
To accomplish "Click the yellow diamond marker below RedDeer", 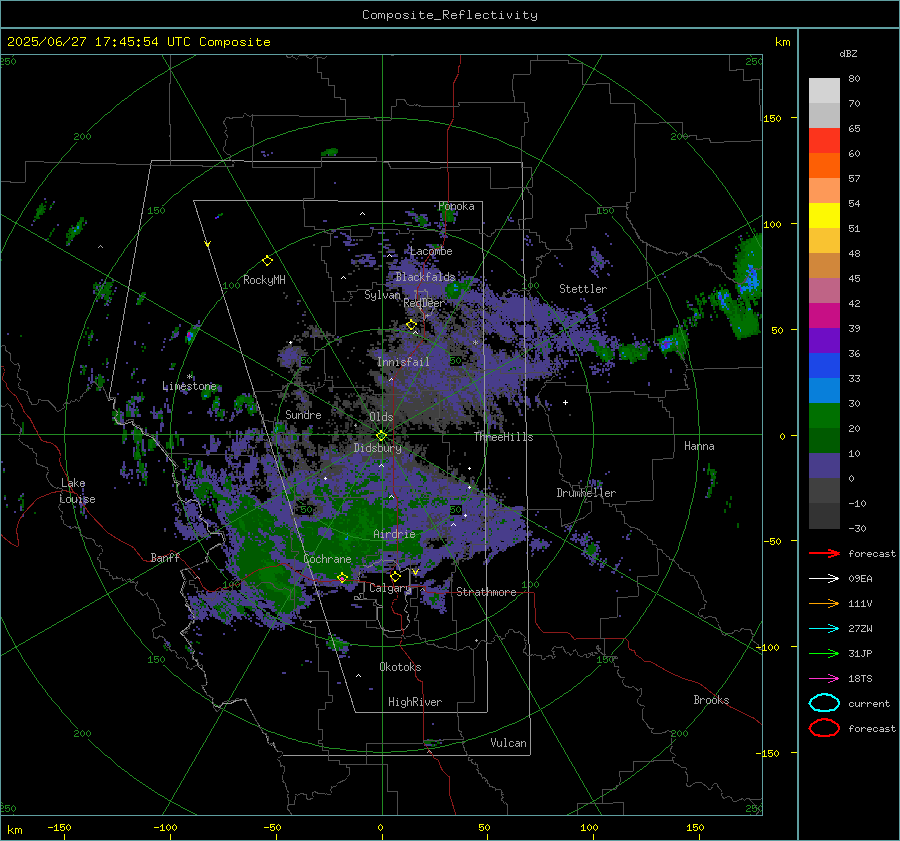I will coord(411,325).
